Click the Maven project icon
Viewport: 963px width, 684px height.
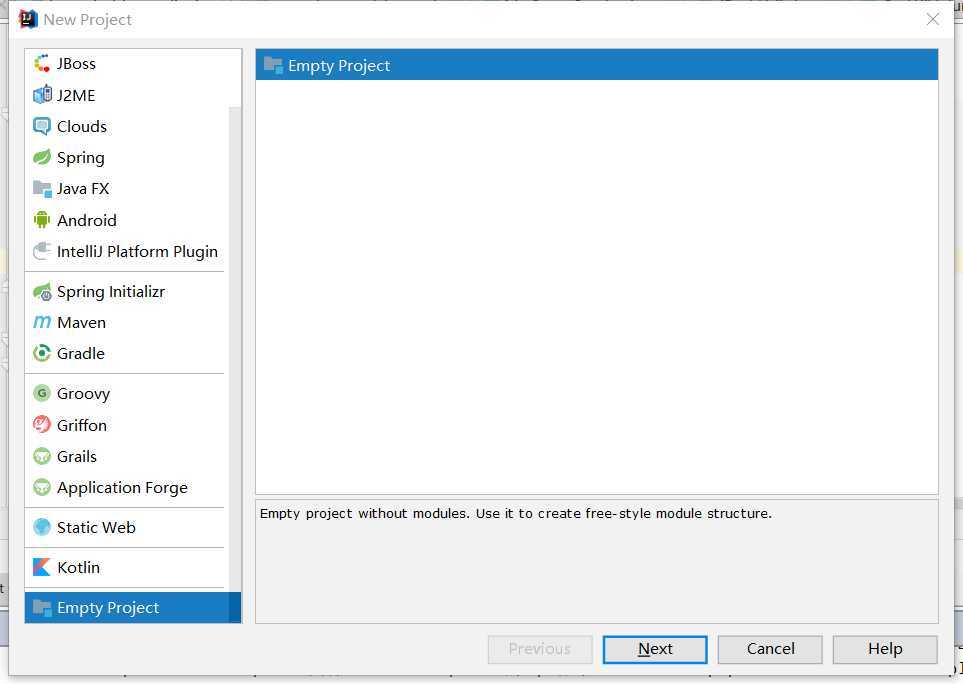click(42, 322)
